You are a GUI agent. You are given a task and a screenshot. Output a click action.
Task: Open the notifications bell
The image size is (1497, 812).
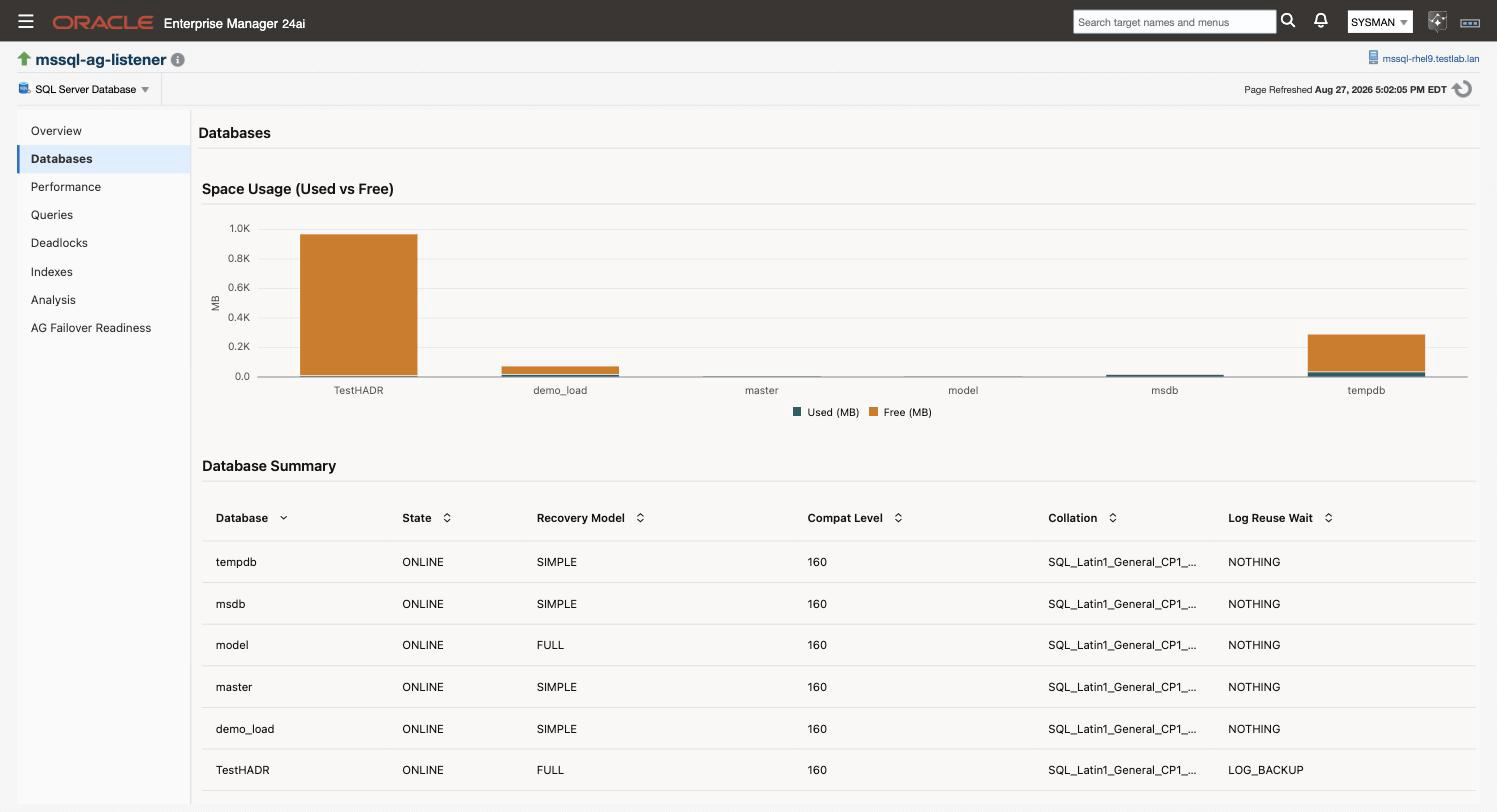(x=1321, y=21)
